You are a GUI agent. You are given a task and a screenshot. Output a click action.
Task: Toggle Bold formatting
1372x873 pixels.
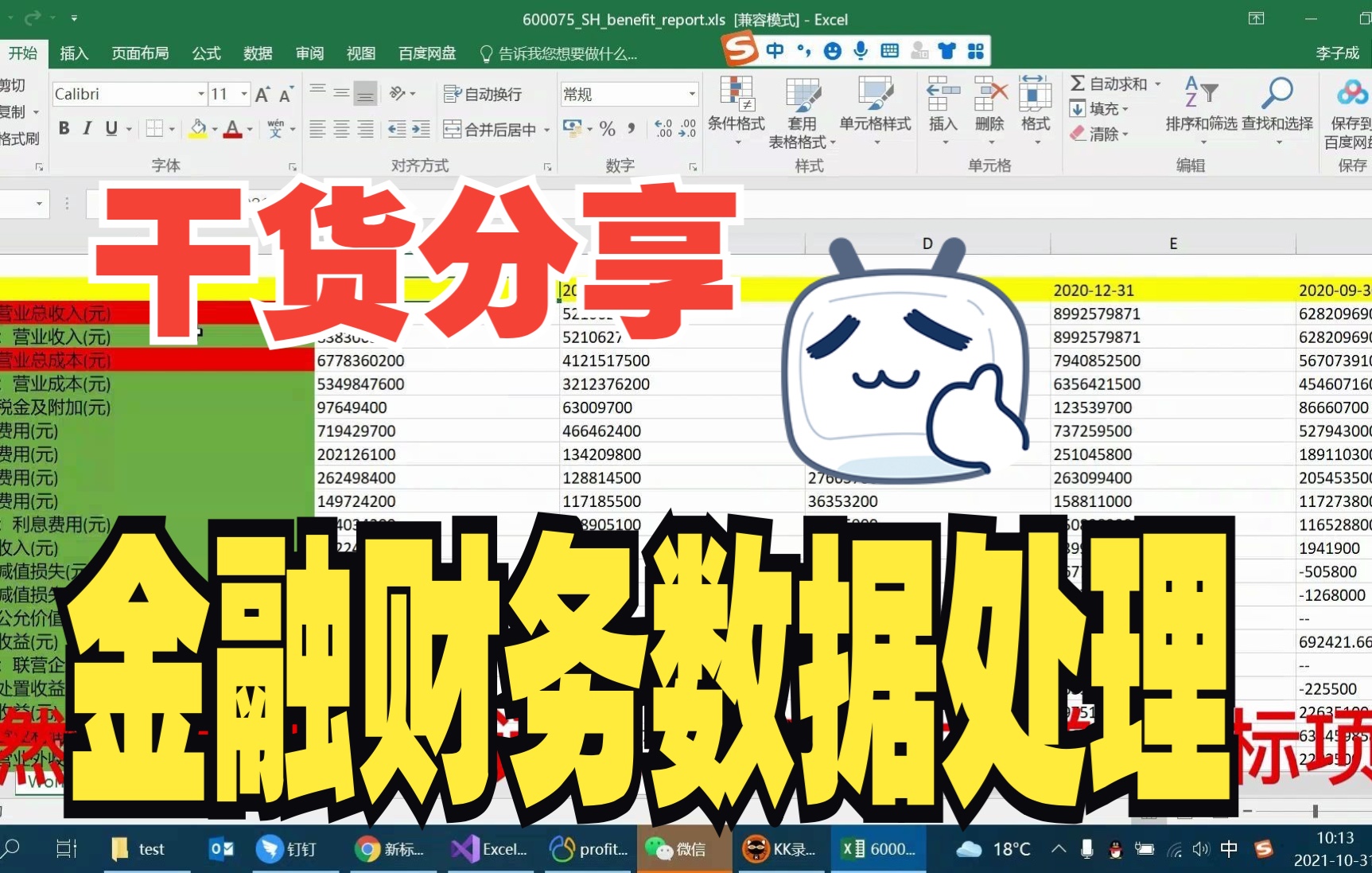64,127
